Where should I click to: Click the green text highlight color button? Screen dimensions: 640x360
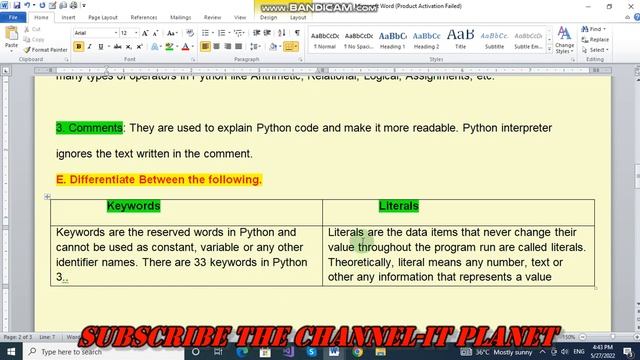169,47
